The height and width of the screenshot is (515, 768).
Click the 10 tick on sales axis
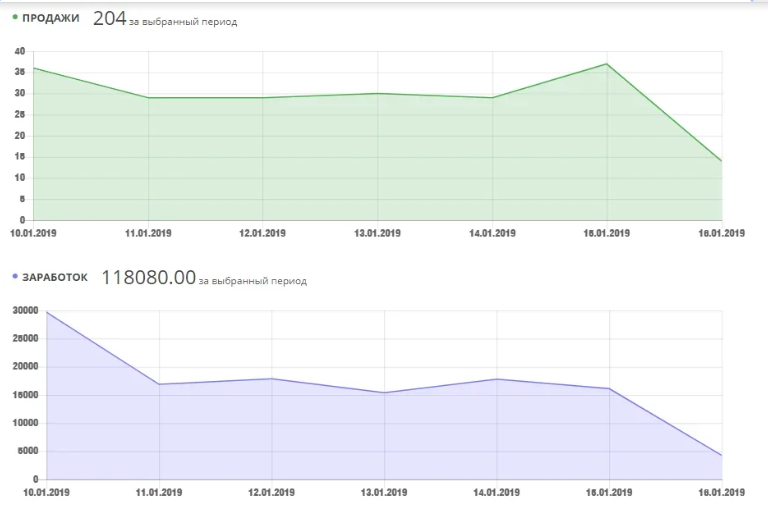point(20,178)
